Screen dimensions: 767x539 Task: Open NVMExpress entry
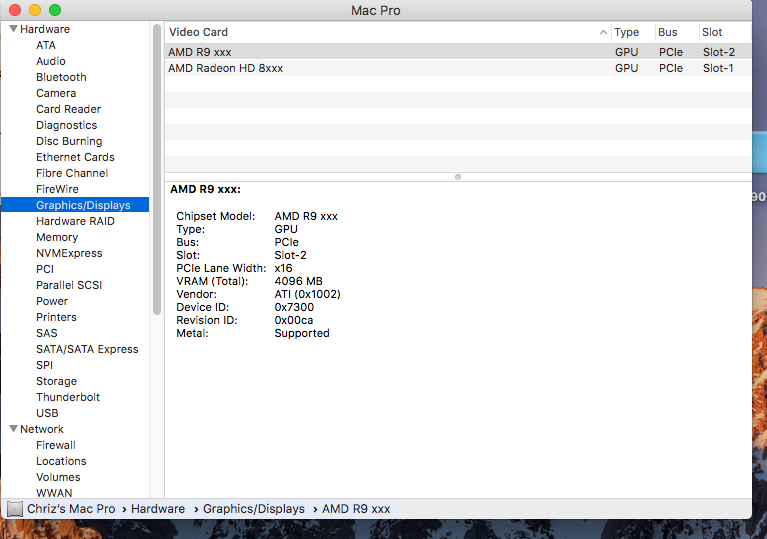(69, 253)
